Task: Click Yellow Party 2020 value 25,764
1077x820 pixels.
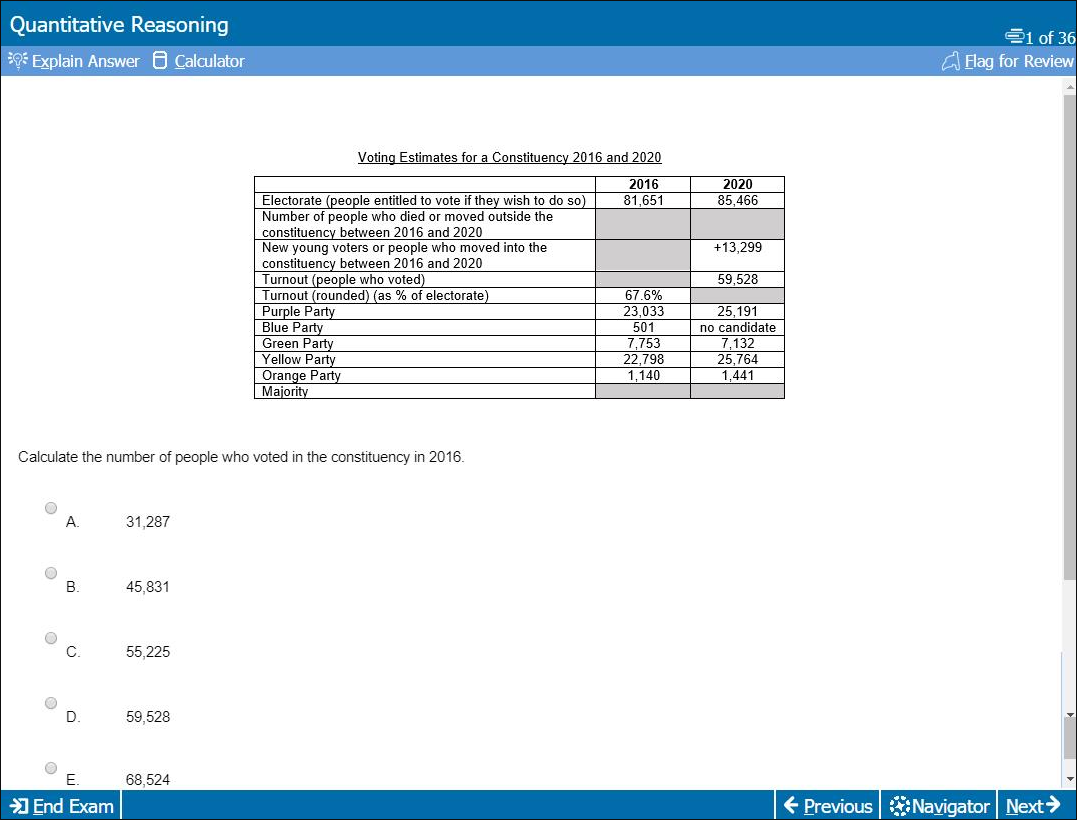Action: tap(738, 359)
